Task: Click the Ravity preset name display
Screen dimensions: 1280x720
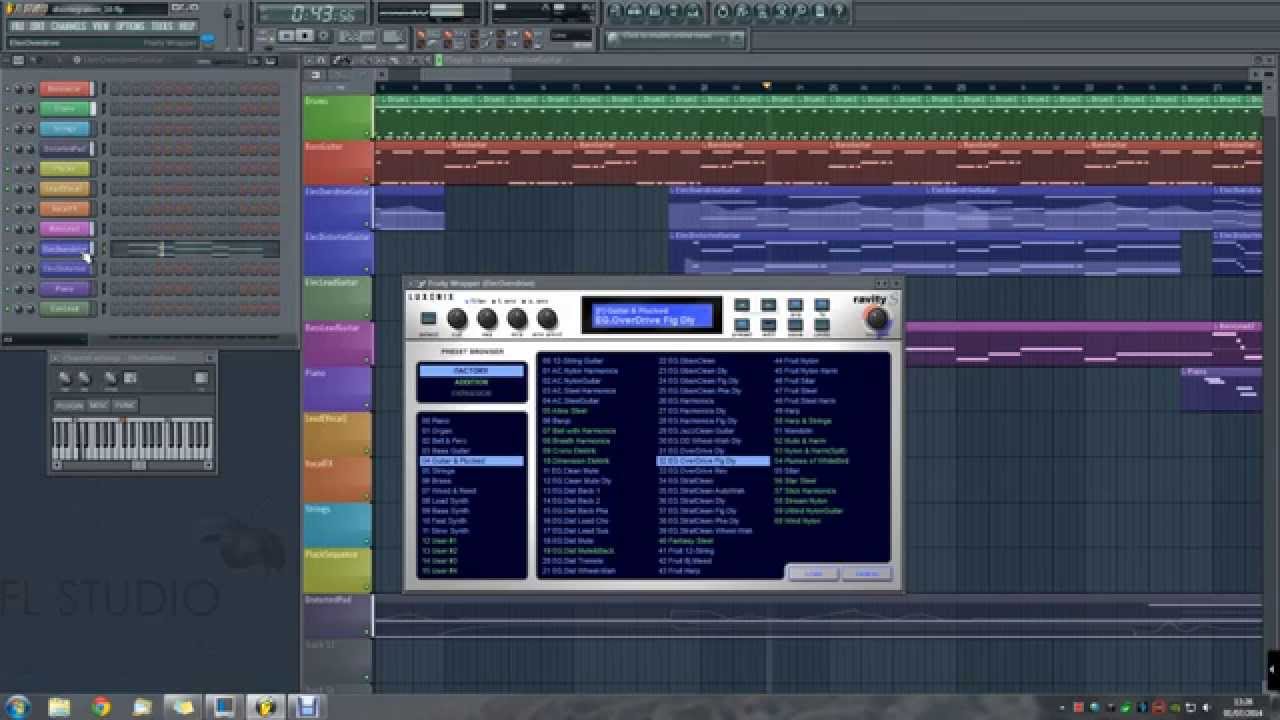Action: pyautogui.click(x=651, y=315)
